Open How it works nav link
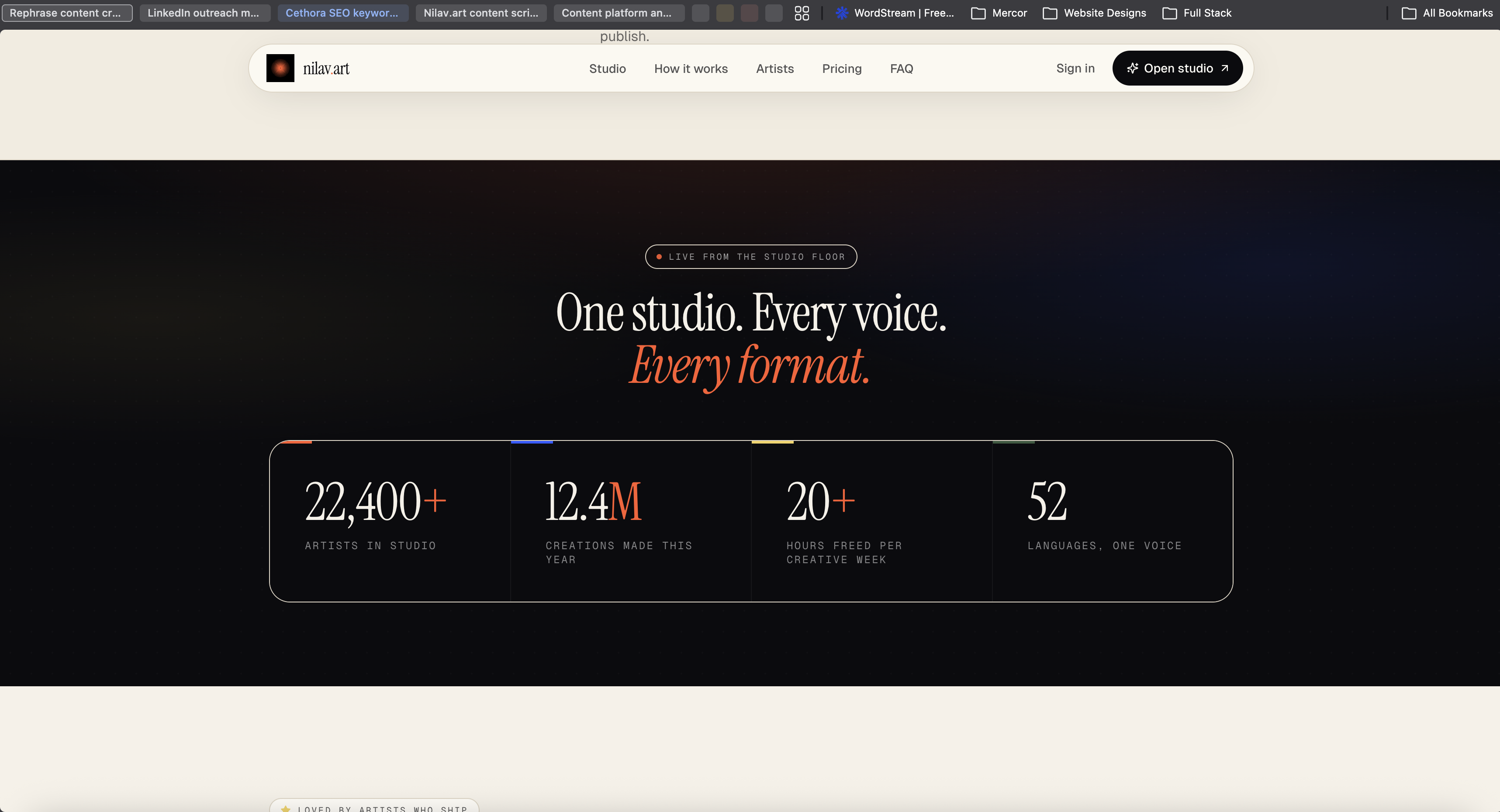Viewport: 1500px width, 812px height. (x=691, y=69)
